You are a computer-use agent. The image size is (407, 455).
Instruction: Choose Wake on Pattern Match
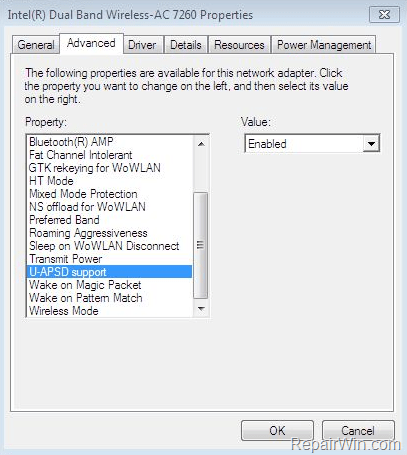click(109, 298)
